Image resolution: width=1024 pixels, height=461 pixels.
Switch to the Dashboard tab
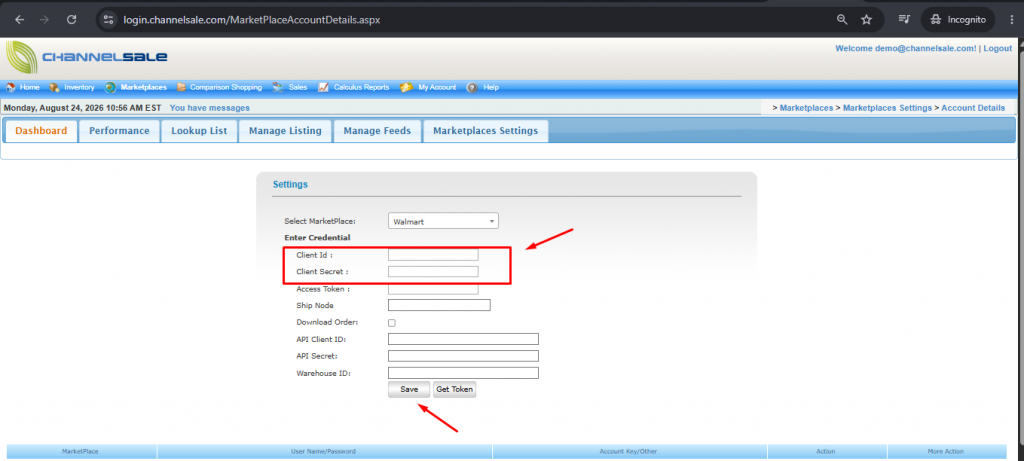coord(41,131)
